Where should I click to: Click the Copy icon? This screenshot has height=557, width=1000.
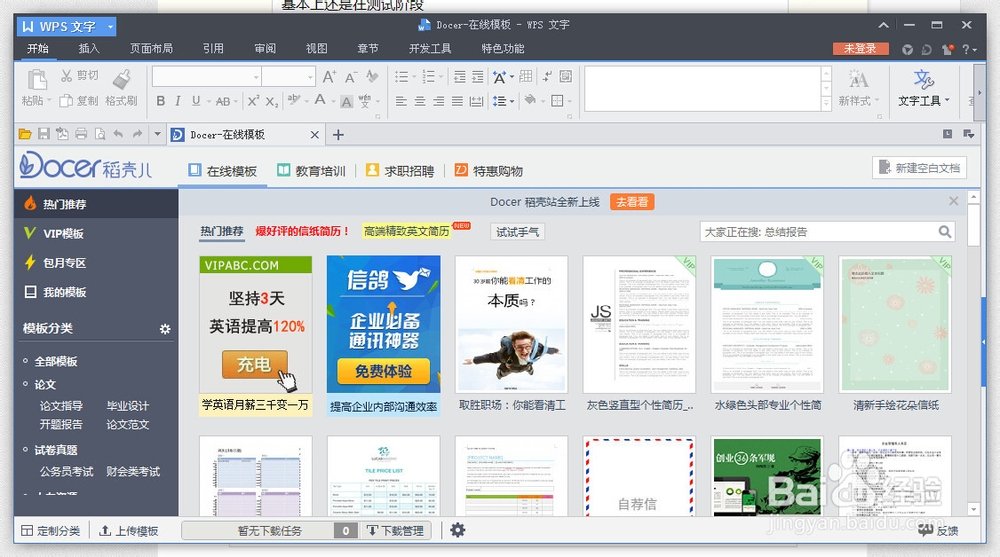(66, 101)
